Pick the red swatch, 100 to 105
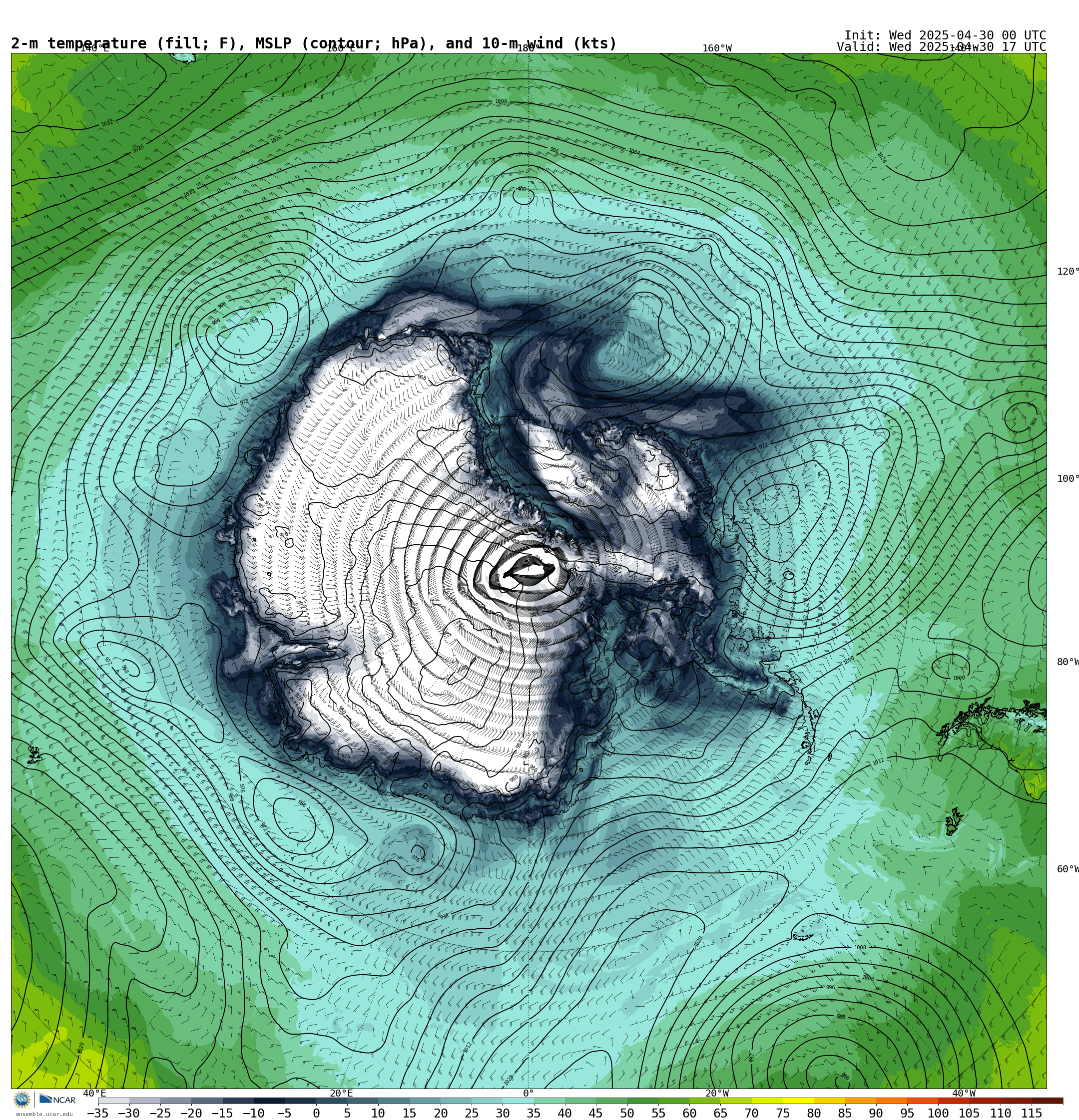This screenshot has width=1079, height=1120. click(x=953, y=1101)
